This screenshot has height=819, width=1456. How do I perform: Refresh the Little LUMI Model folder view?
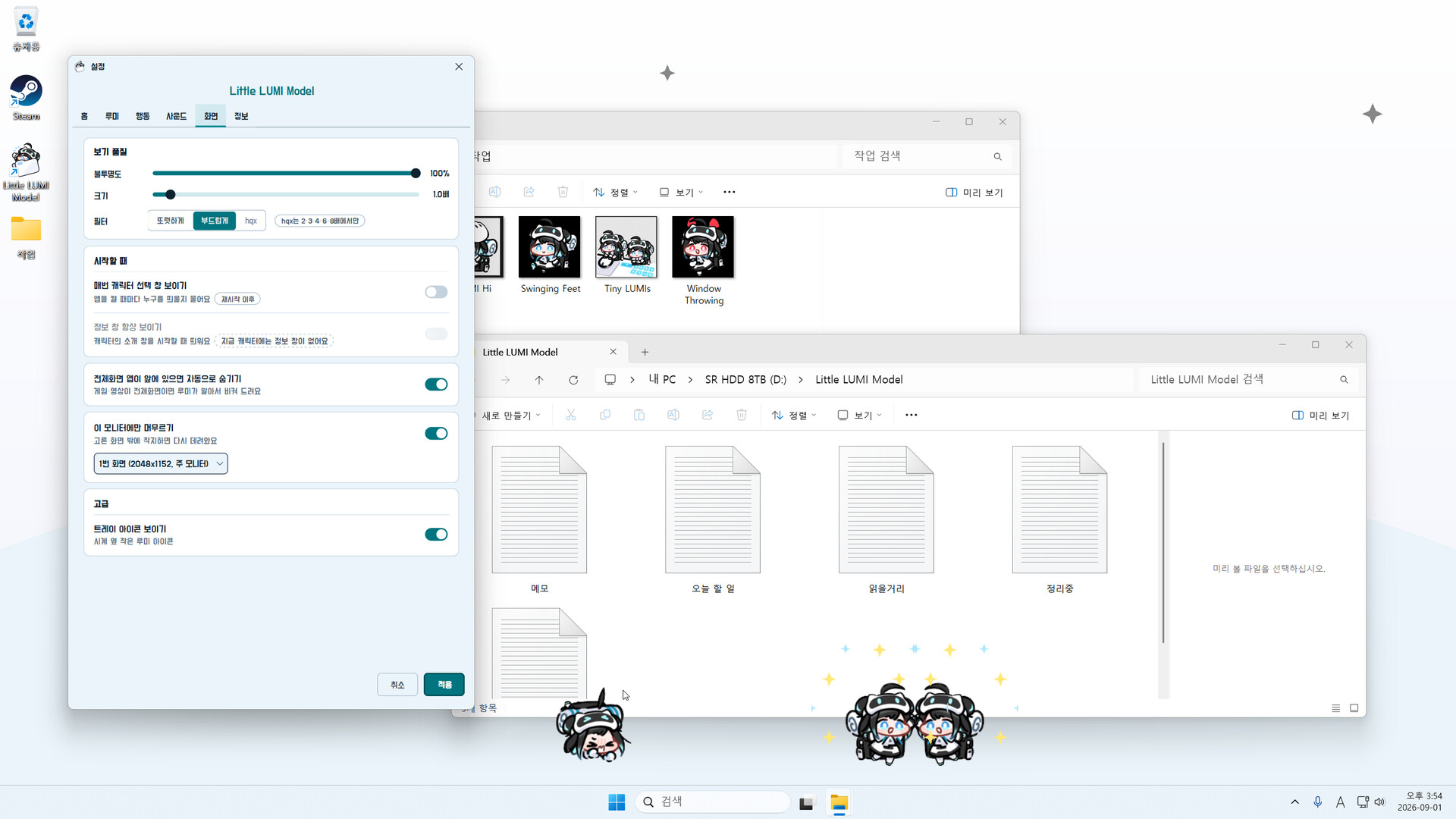click(x=573, y=380)
